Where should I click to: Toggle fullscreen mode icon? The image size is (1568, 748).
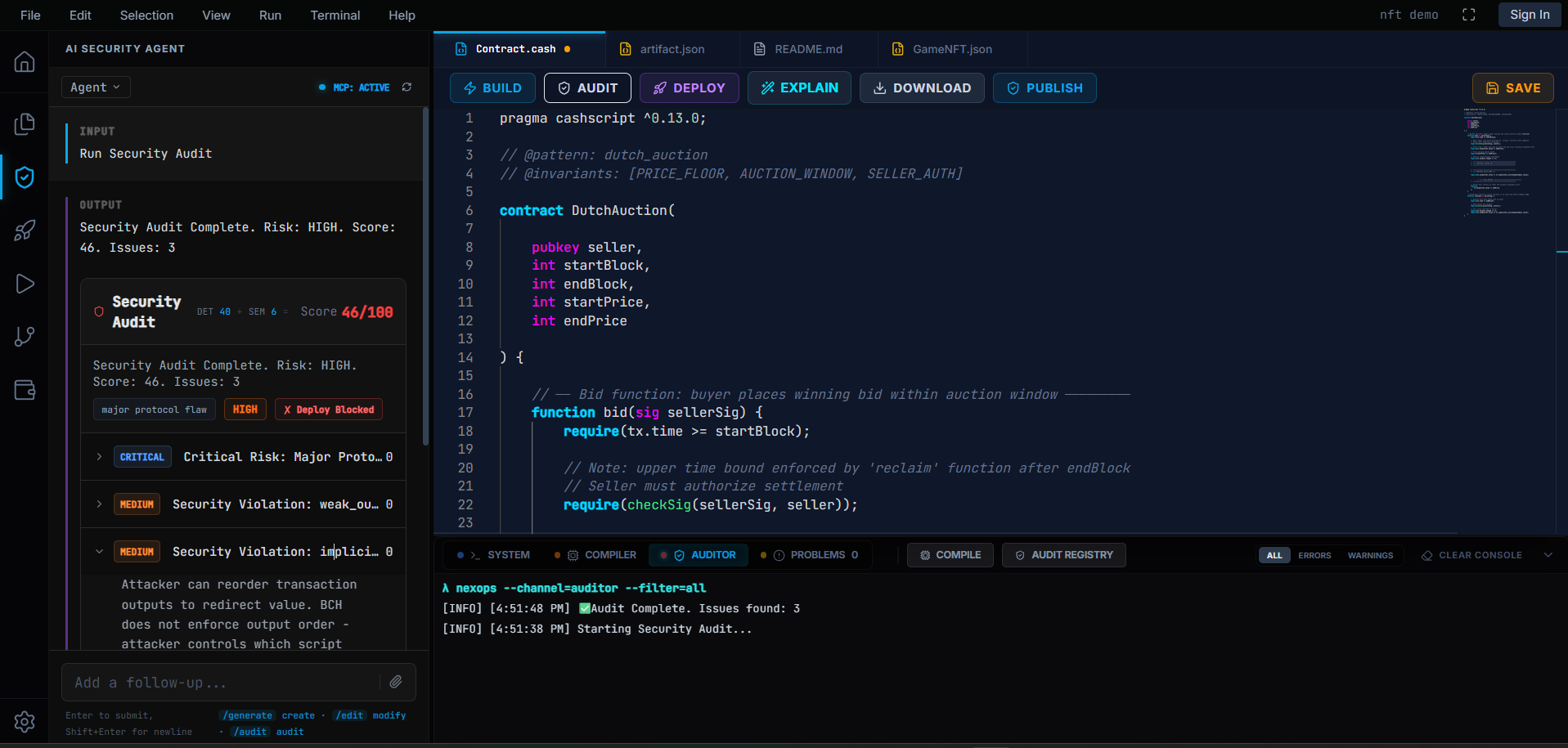pos(1468,15)
